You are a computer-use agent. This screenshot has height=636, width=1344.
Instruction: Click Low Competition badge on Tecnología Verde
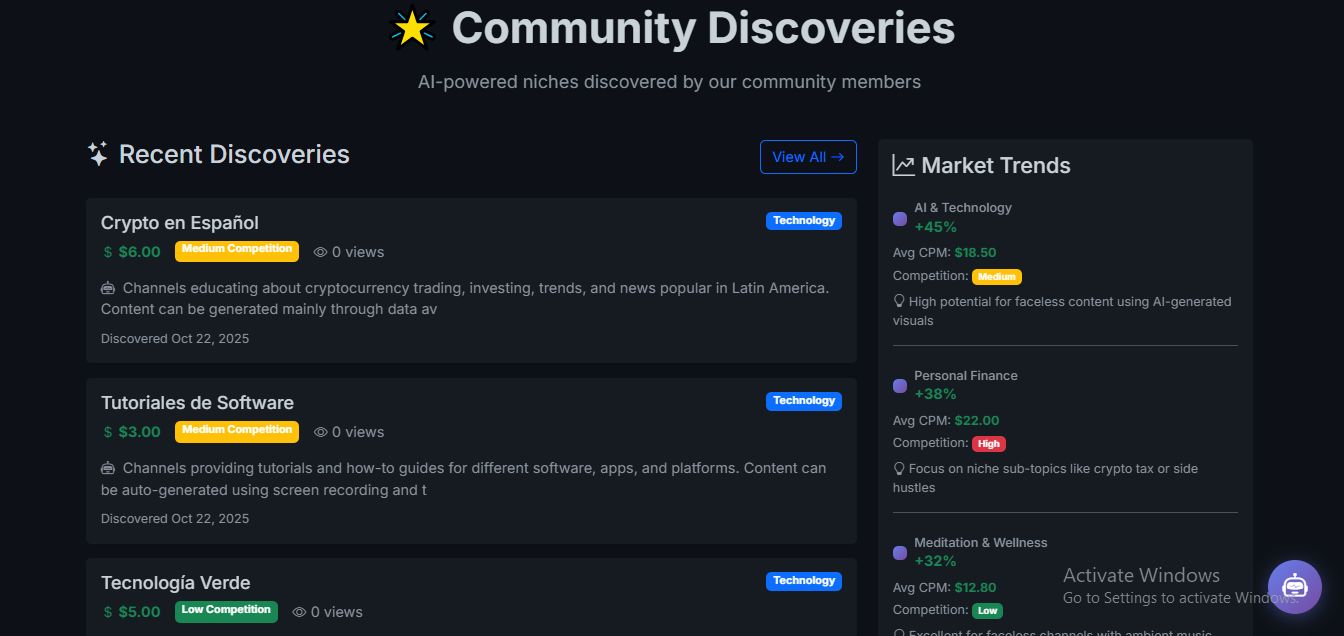pos(226,611)
